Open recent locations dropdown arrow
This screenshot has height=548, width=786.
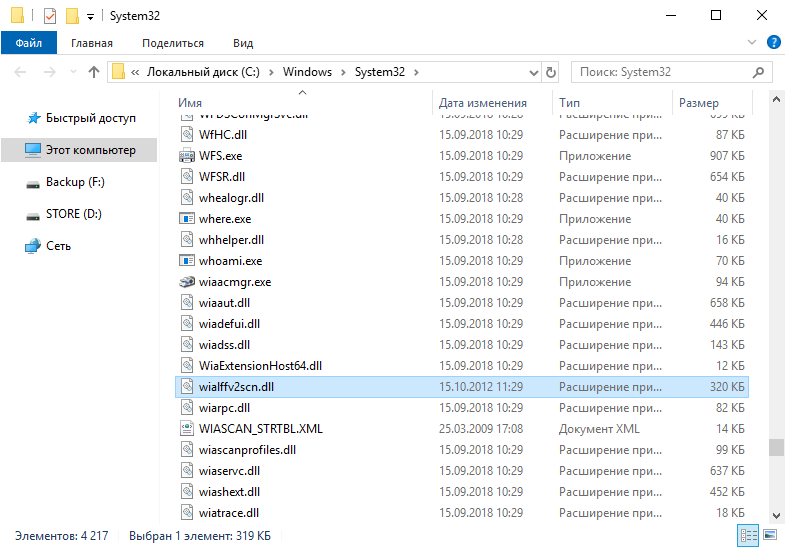[x=73, y=72]
